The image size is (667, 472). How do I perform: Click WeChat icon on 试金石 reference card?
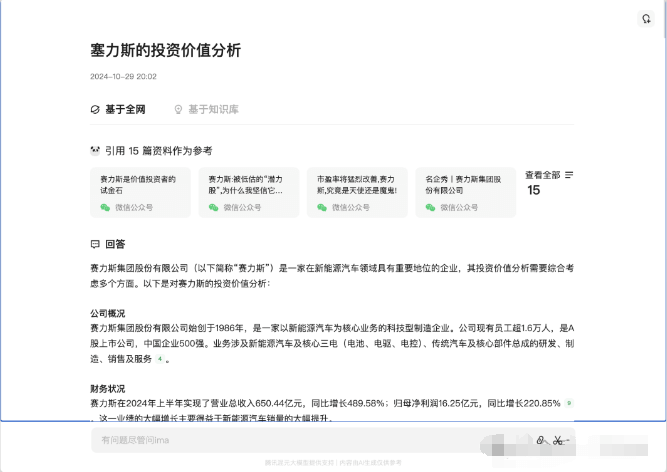click(105, 208)
